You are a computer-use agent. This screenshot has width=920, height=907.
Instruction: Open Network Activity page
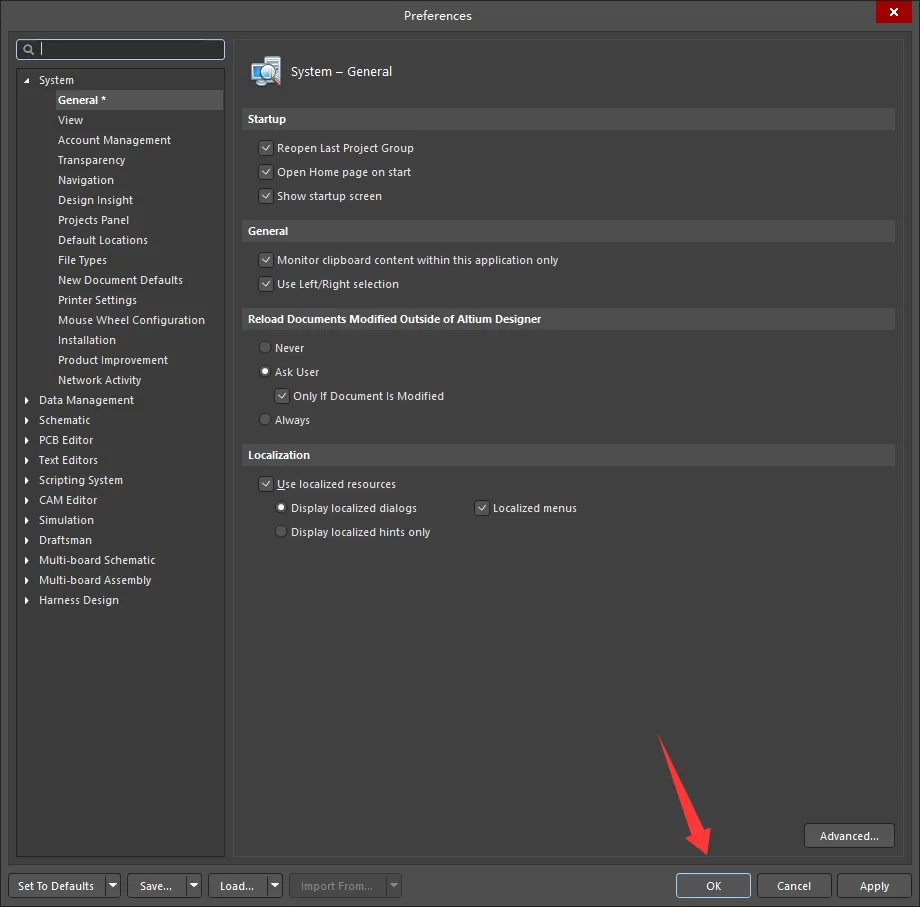(x=100, y=380)
